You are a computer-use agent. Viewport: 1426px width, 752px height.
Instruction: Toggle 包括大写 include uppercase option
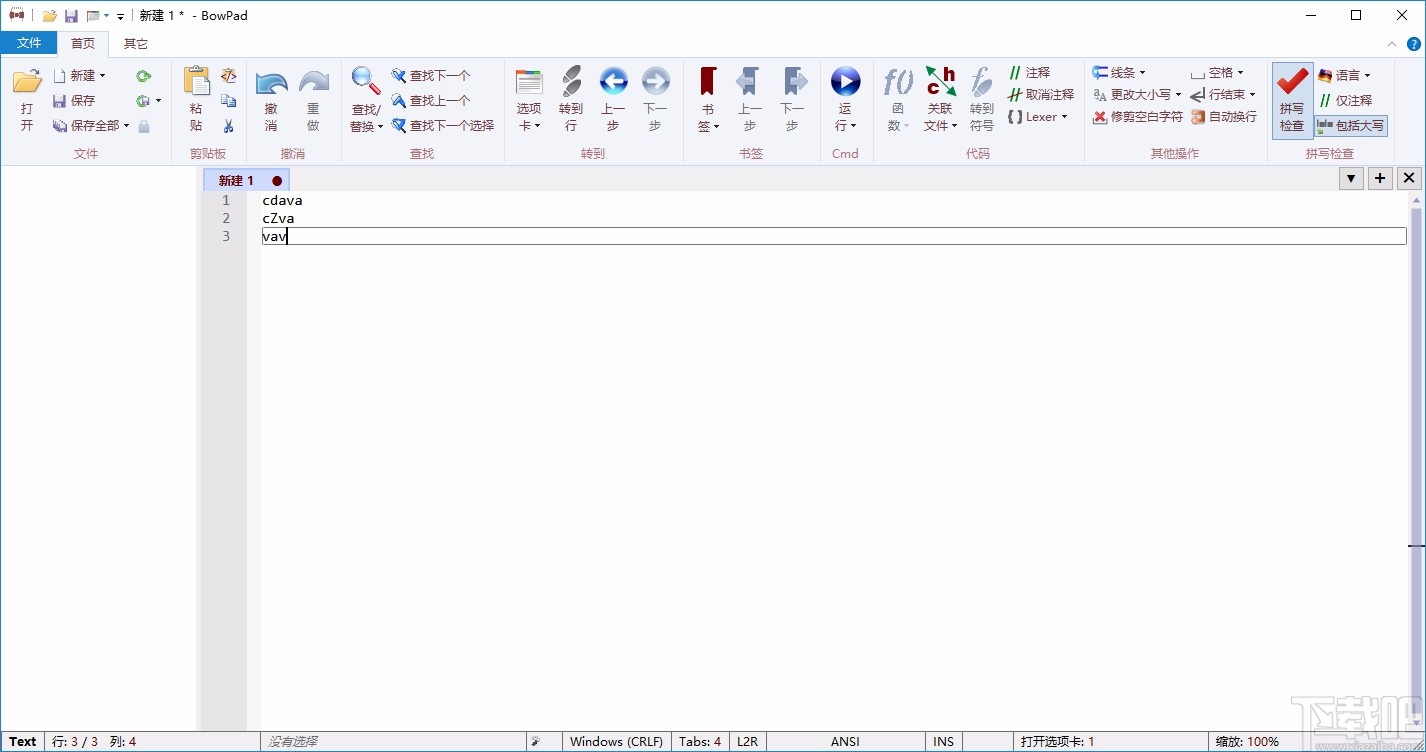1351,126
